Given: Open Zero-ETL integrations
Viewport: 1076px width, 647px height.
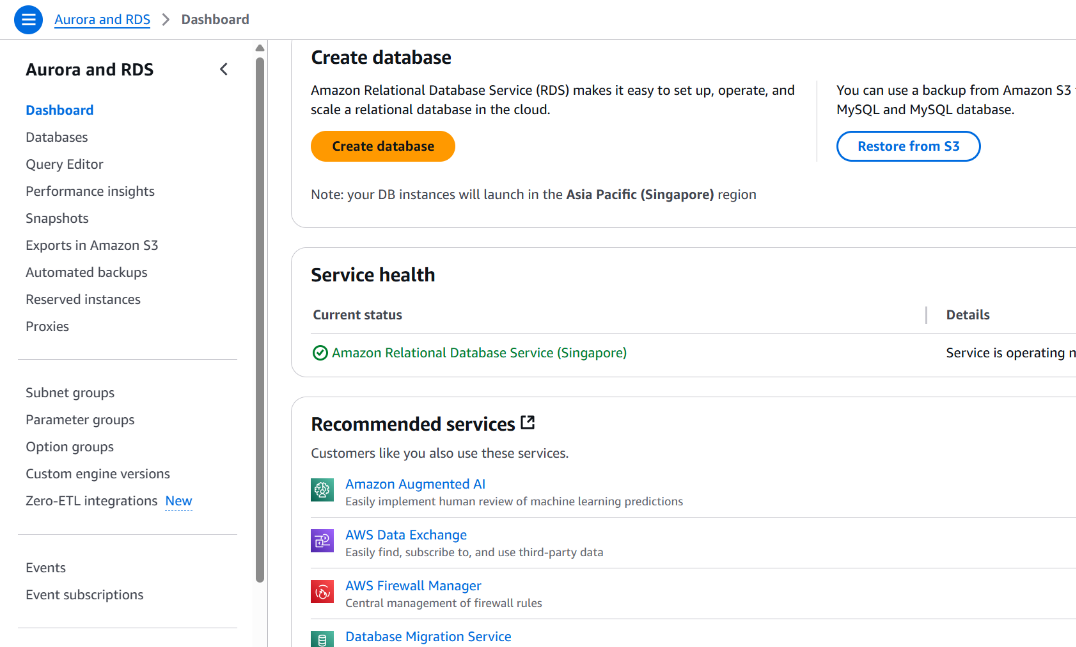Looking at the screenshot, I should coord(91,501).
